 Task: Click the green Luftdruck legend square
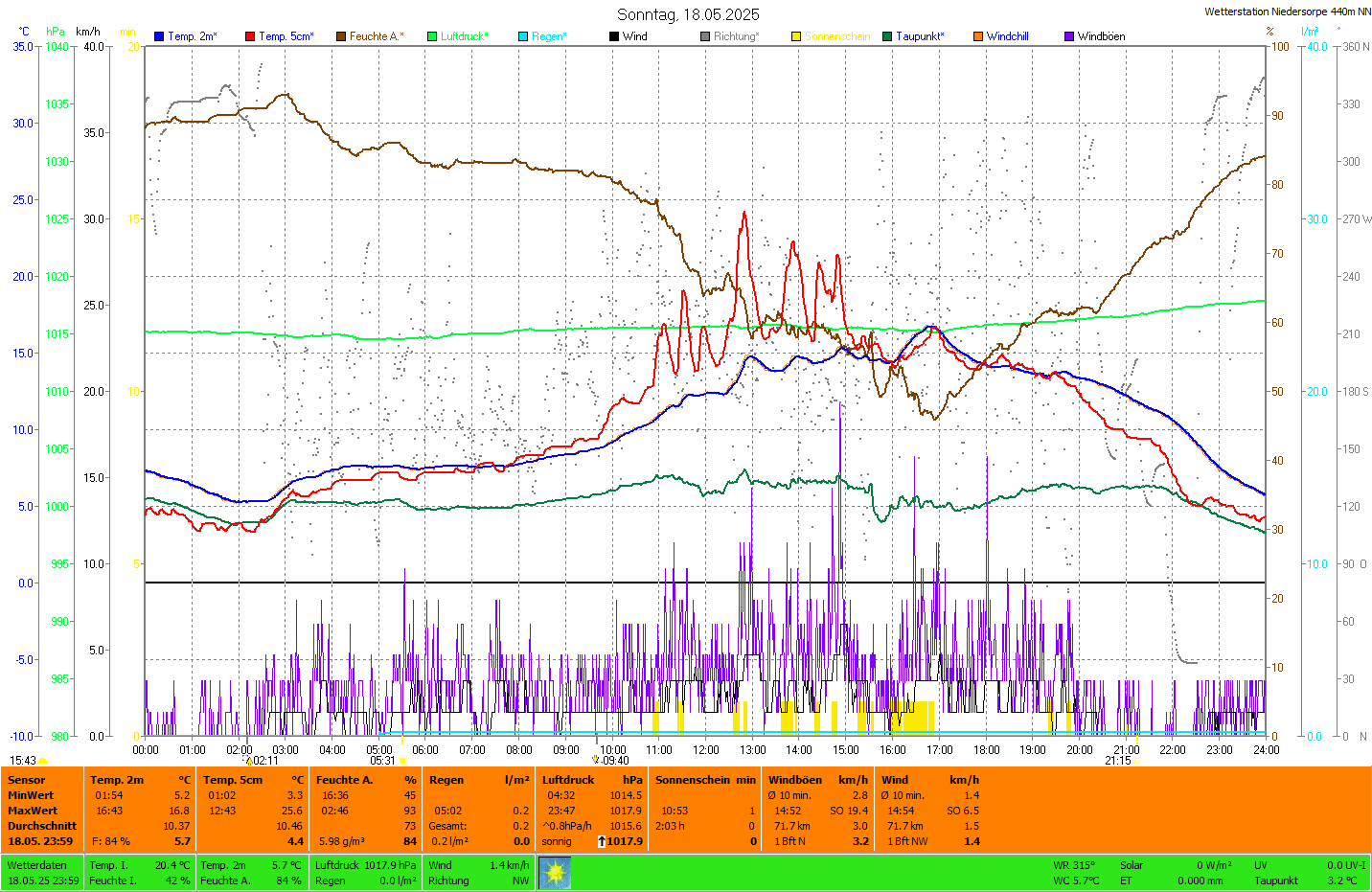coord(432,36)
